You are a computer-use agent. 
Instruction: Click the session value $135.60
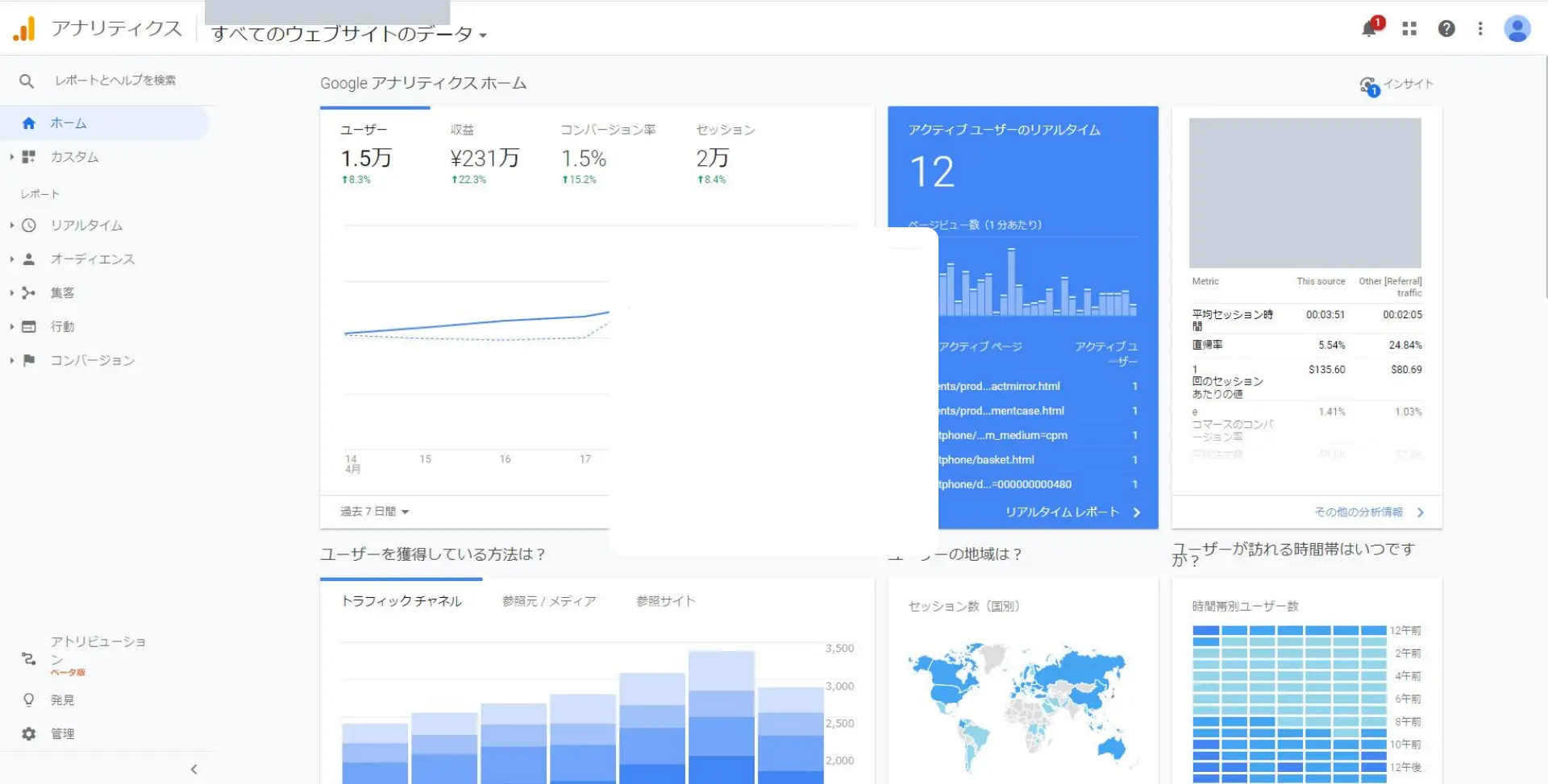(1327, 370)
